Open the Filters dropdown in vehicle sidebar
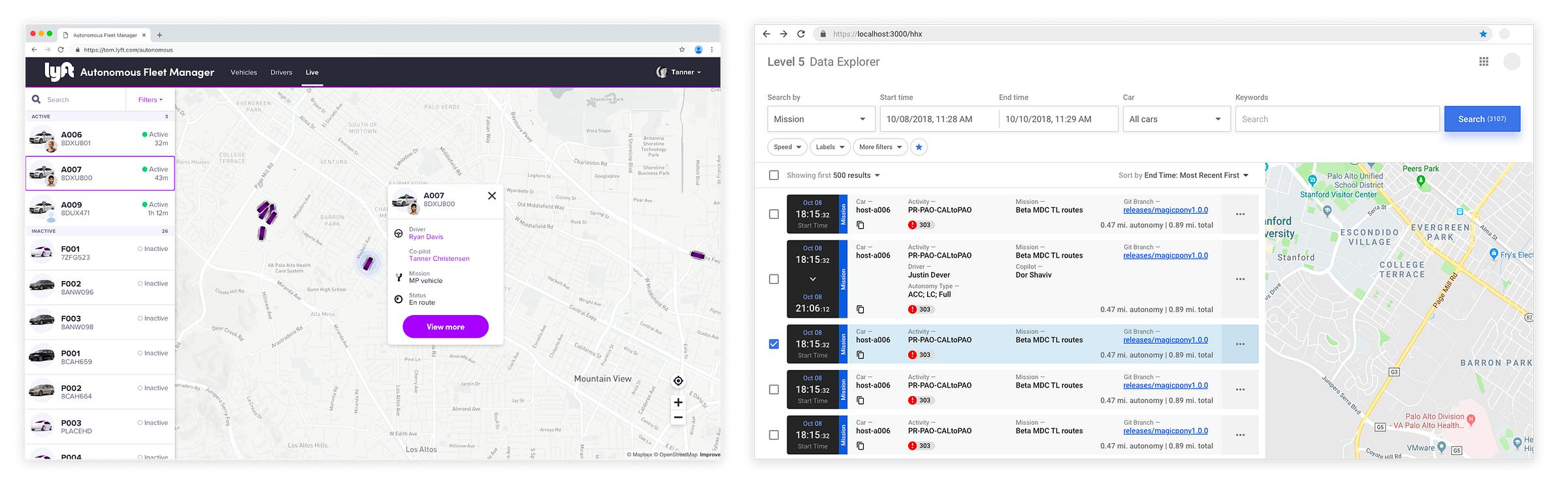The width and height of the screenshot is (1568, 483). click(x=150, y=100)
